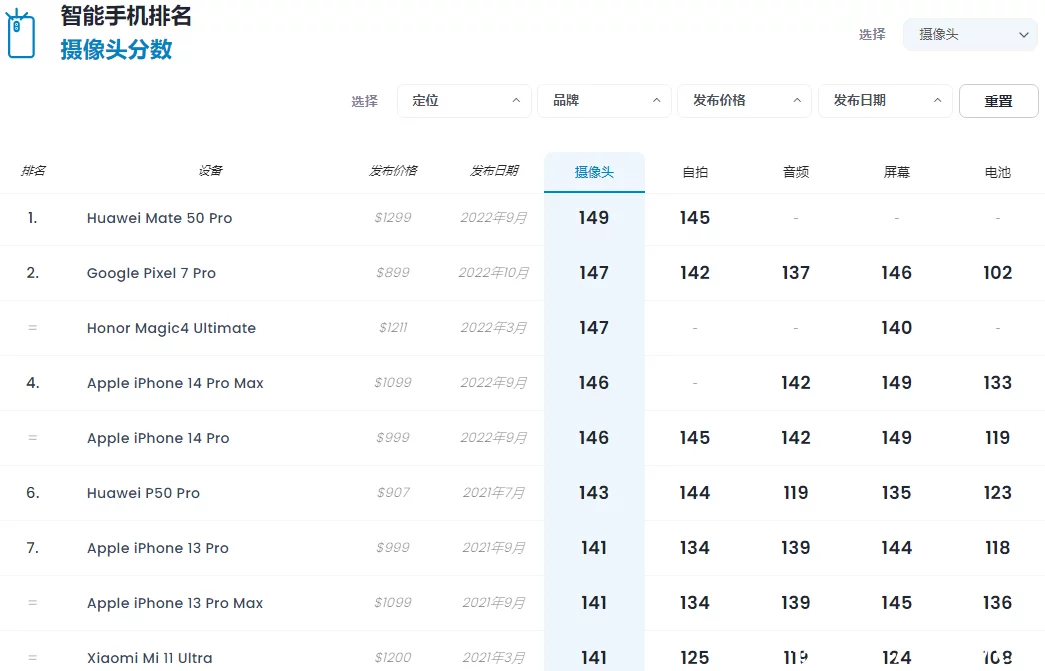Click camera score 149 for Huawei Mate 50 Pro

click(594, 218)
